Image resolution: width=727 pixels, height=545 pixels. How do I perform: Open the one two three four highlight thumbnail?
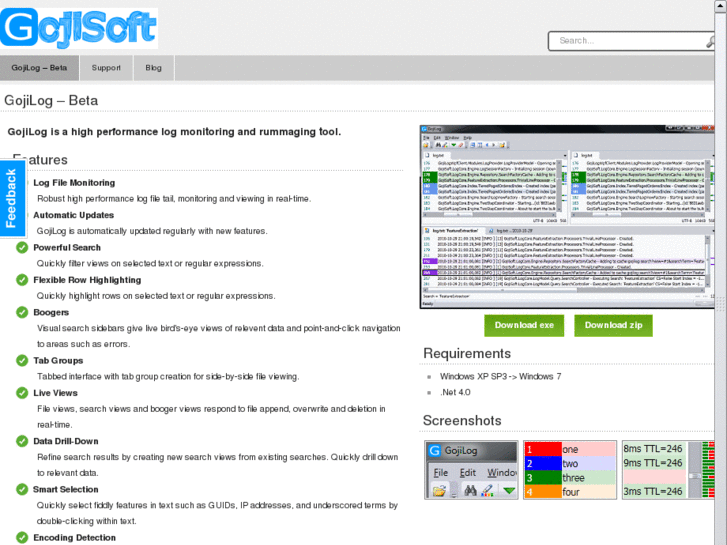(x=570, y=470)
